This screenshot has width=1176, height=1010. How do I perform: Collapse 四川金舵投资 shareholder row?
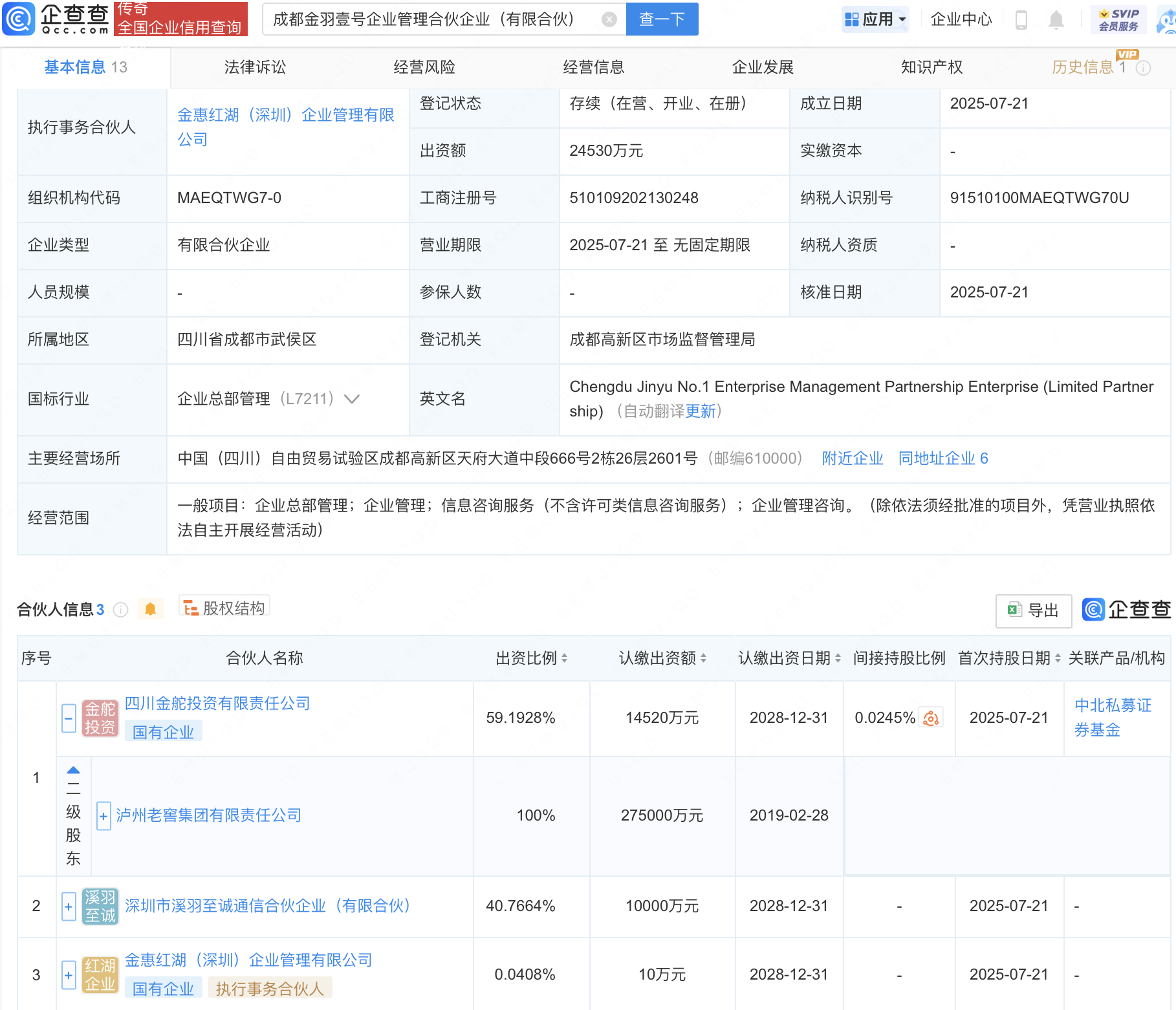tap(69, 718)
